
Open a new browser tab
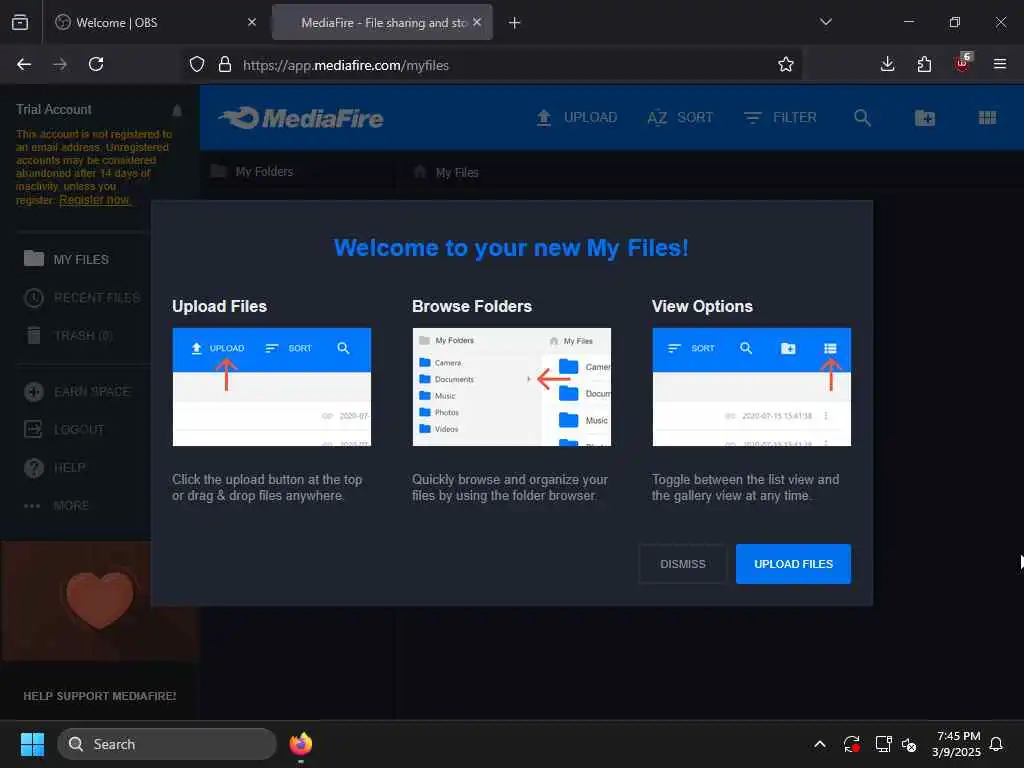point(515,23)
